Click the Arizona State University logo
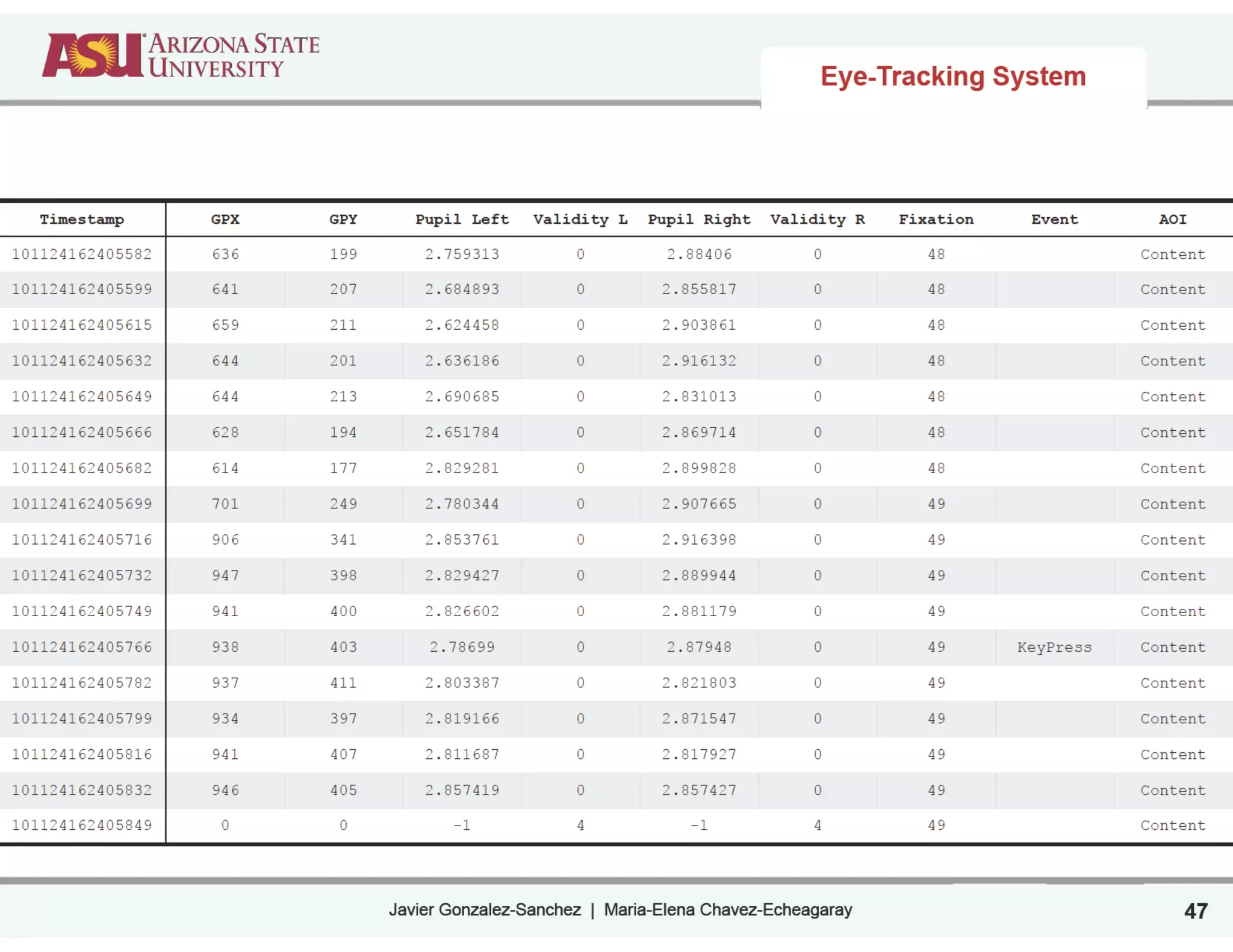Image resolution: width=1233 pixels, height=952 pixels. click(181, 55)
